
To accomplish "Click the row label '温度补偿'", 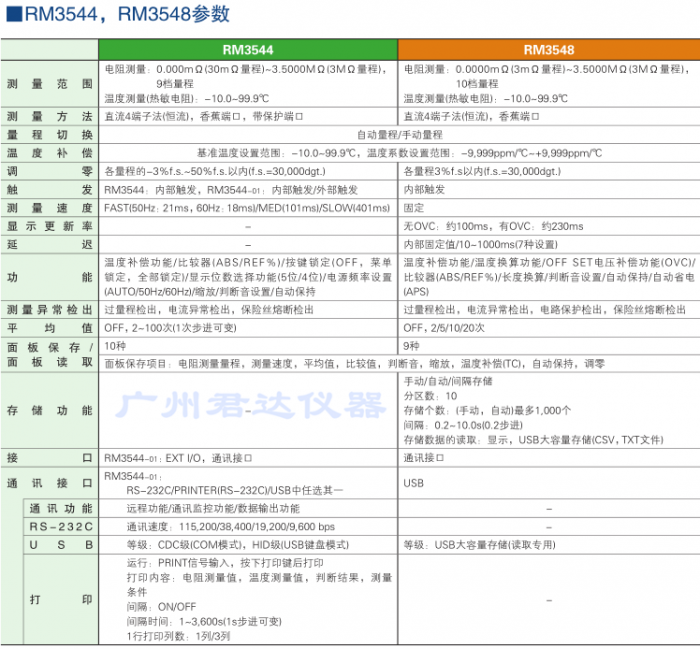I will click(x=50, y=153).
